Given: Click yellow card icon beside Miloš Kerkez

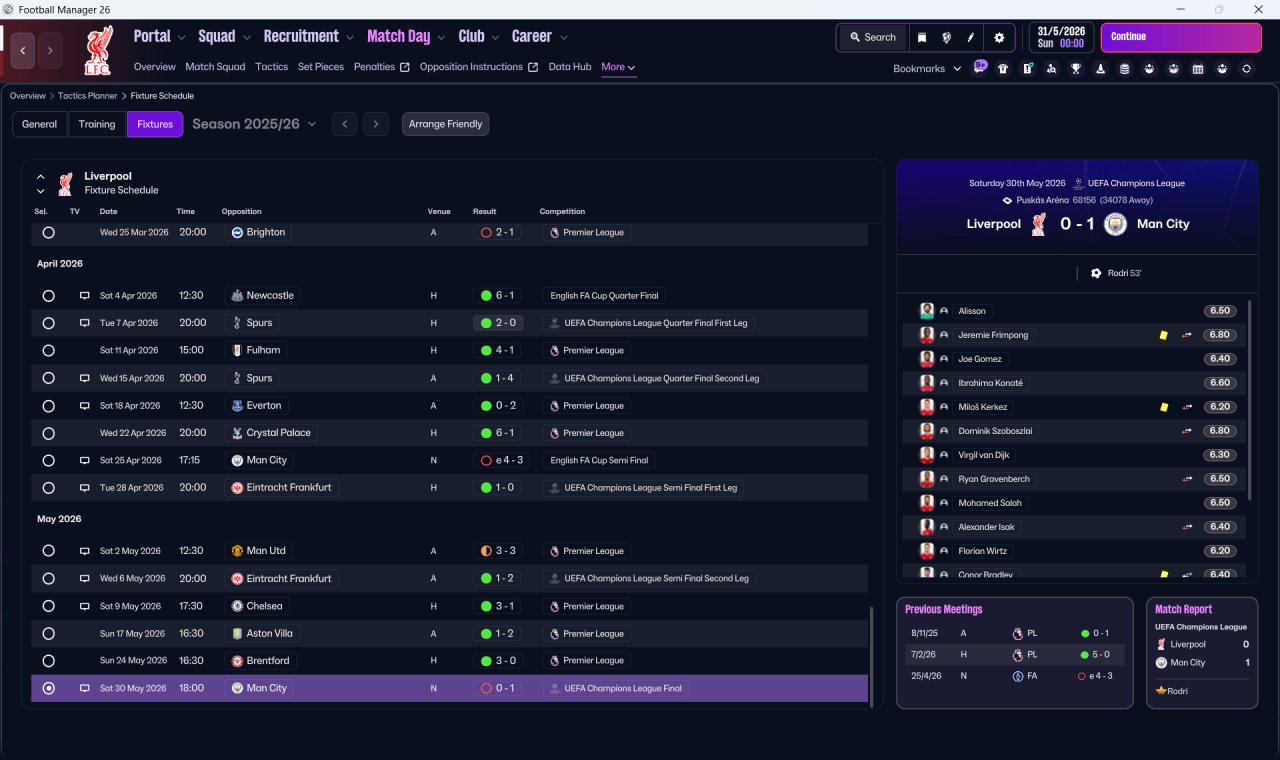Looking at the screenshot, I should (x=1164, y=407).
